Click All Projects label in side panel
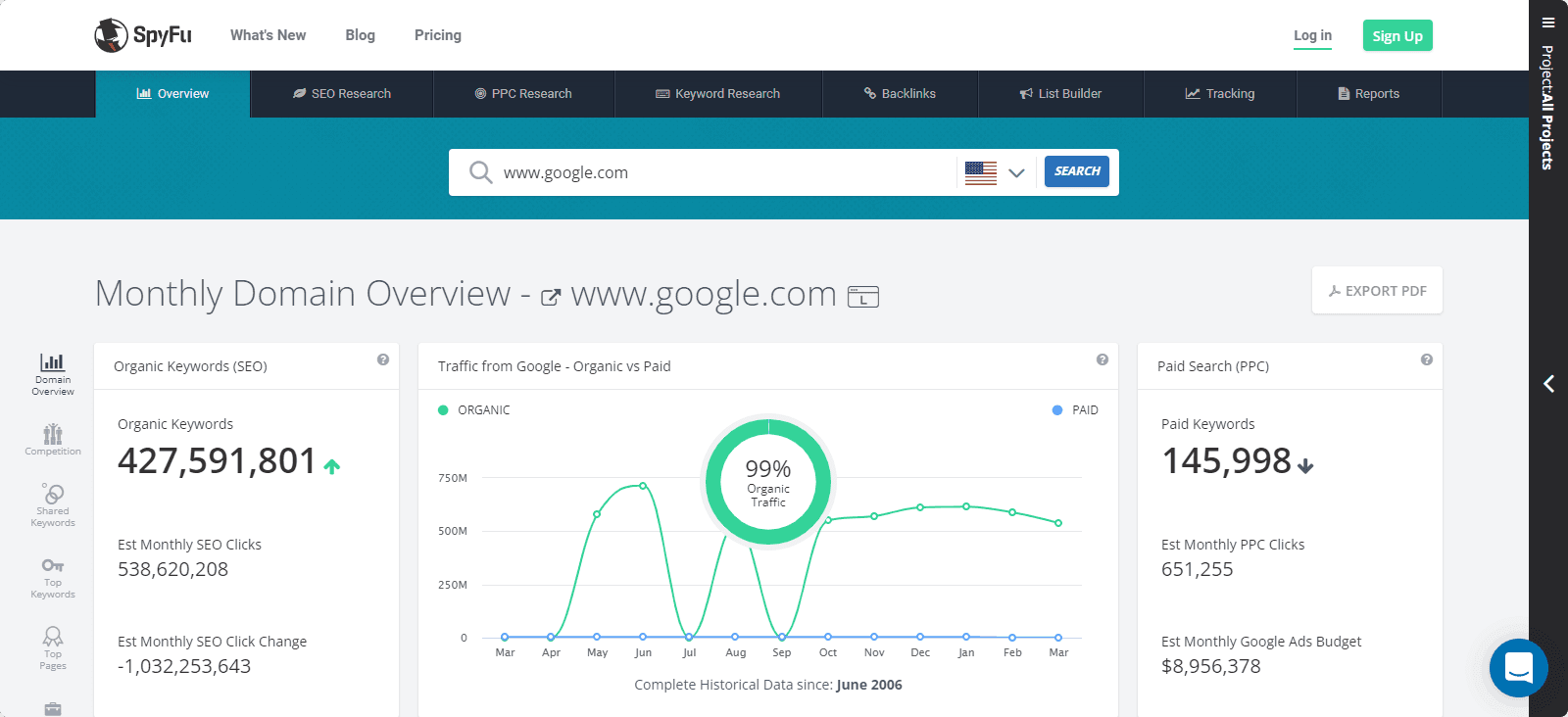The height and width of the screenshot is (717, 1568). pyautogui.click(x=1547, y=132)
